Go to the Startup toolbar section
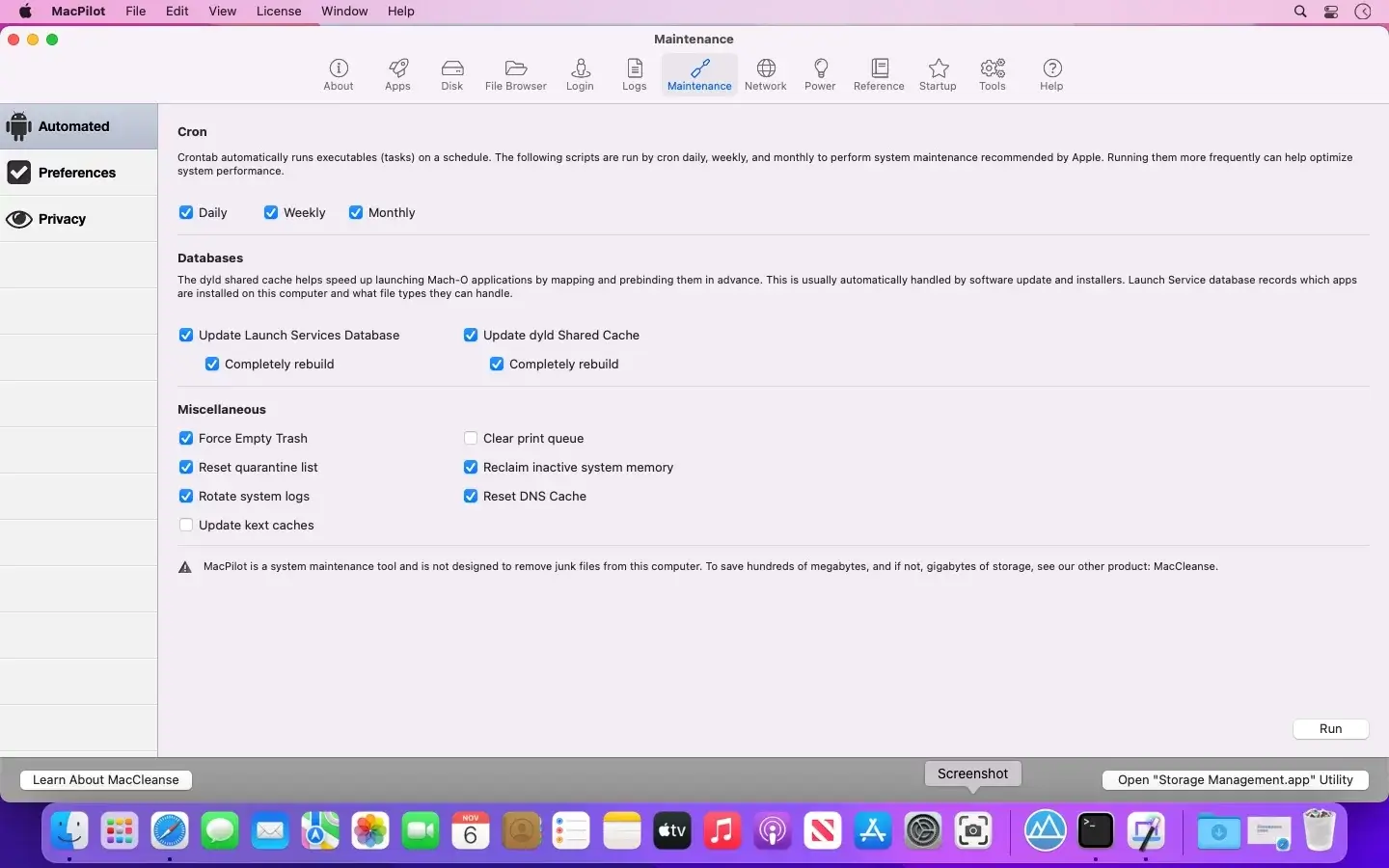Viewport: 1389px width, 868px height. pyautogui.click(x=938, y=74)
